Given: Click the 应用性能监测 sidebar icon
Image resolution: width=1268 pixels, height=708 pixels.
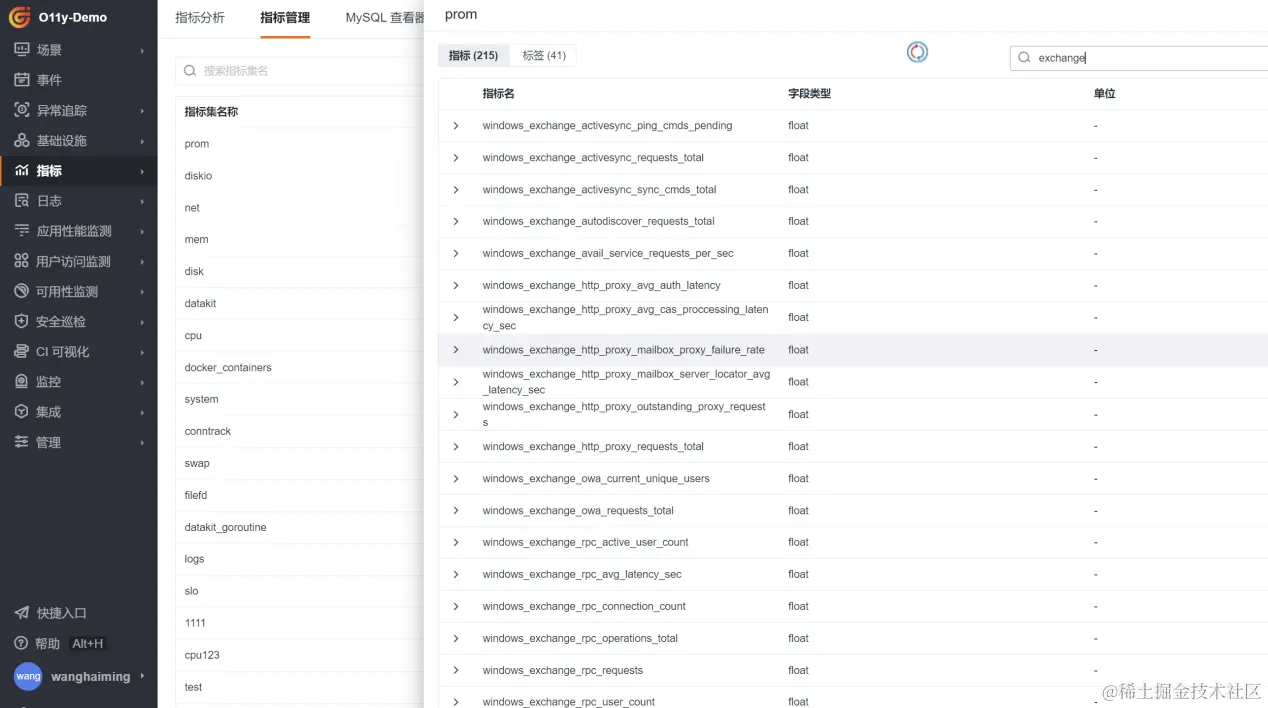Looking at the screenshot, I should click(x=21, y=231).
